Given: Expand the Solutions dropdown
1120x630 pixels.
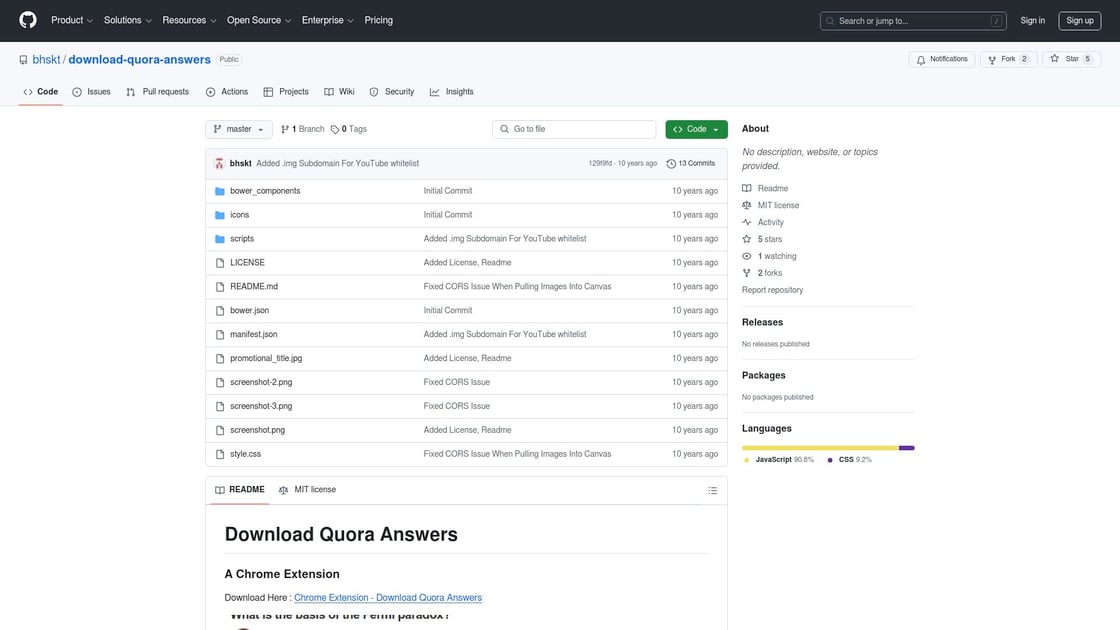Looking at the screenshot, I should [x=127, y=20].
